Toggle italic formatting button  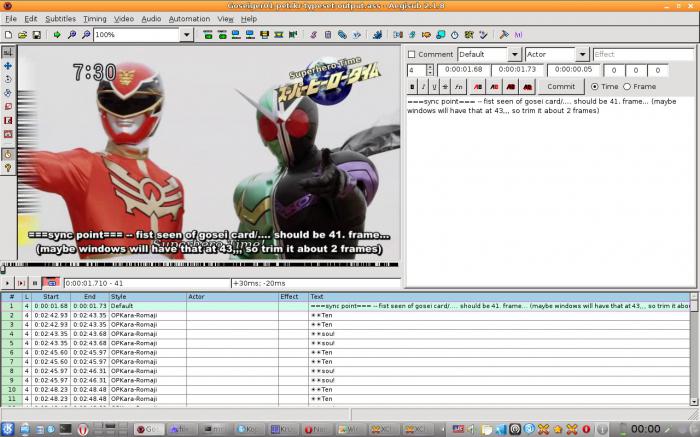[x=423, y=87]
